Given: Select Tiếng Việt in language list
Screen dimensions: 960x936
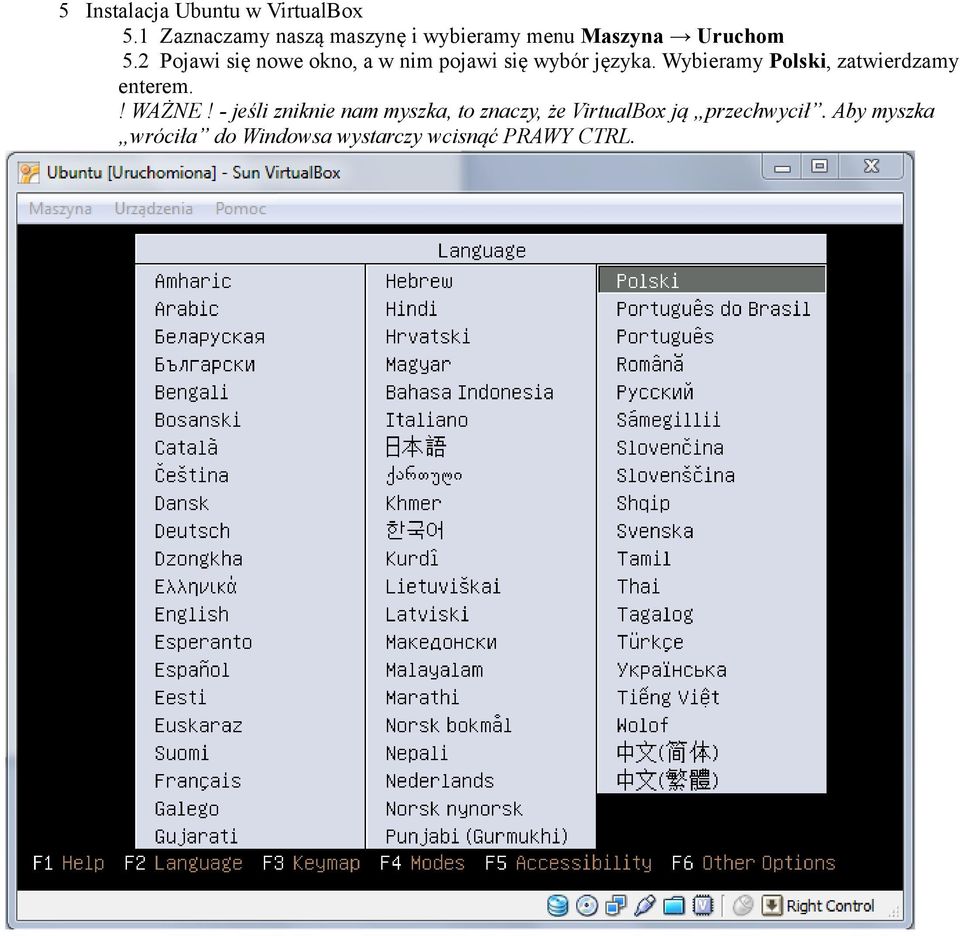Looking at the screenshot, I should (668, 697).
